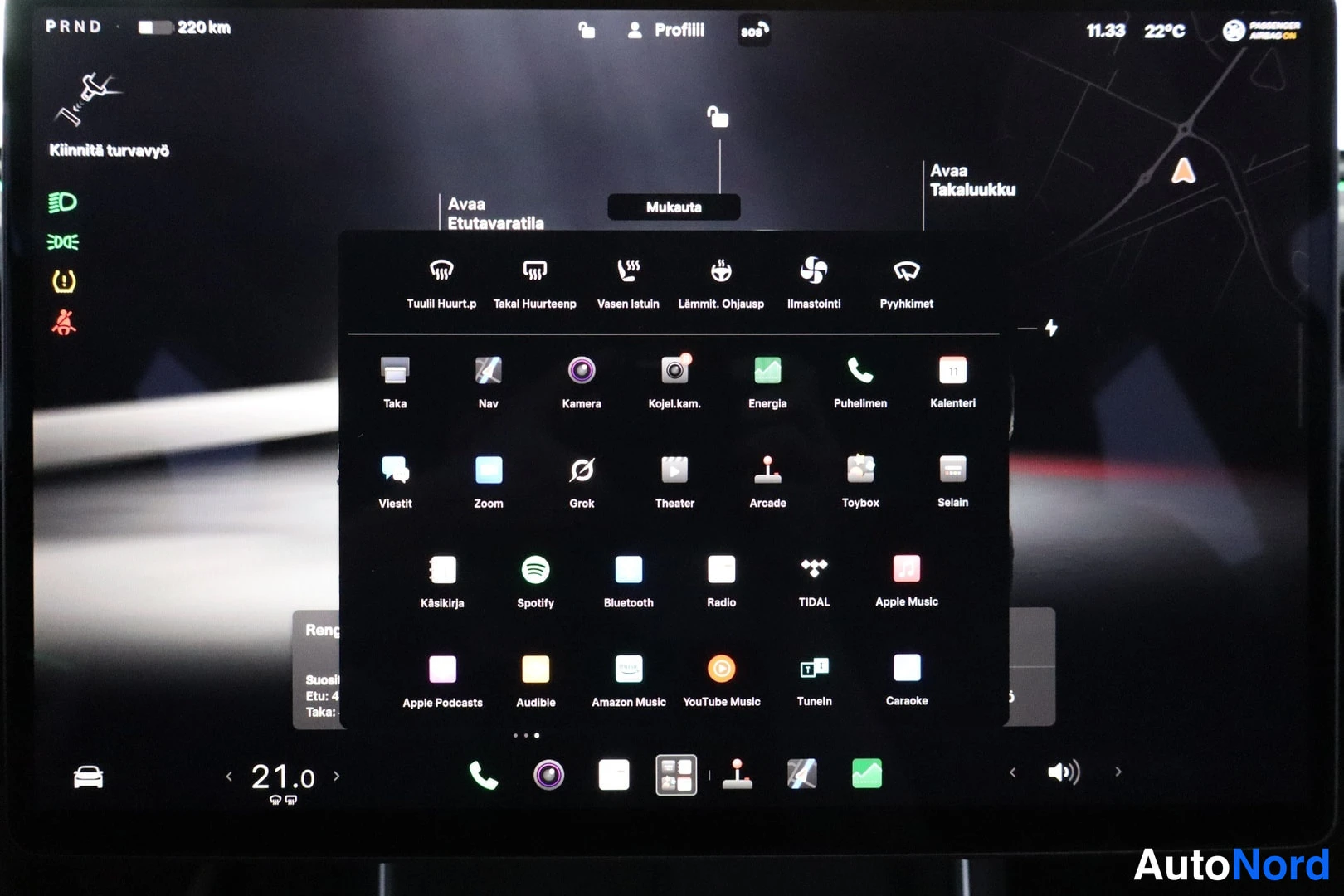The height and width of the screenshot is (896, 1344).
Task: Toggle Lämmit. Ohjausp steering wheel heater
Action: tap(721, 283)
